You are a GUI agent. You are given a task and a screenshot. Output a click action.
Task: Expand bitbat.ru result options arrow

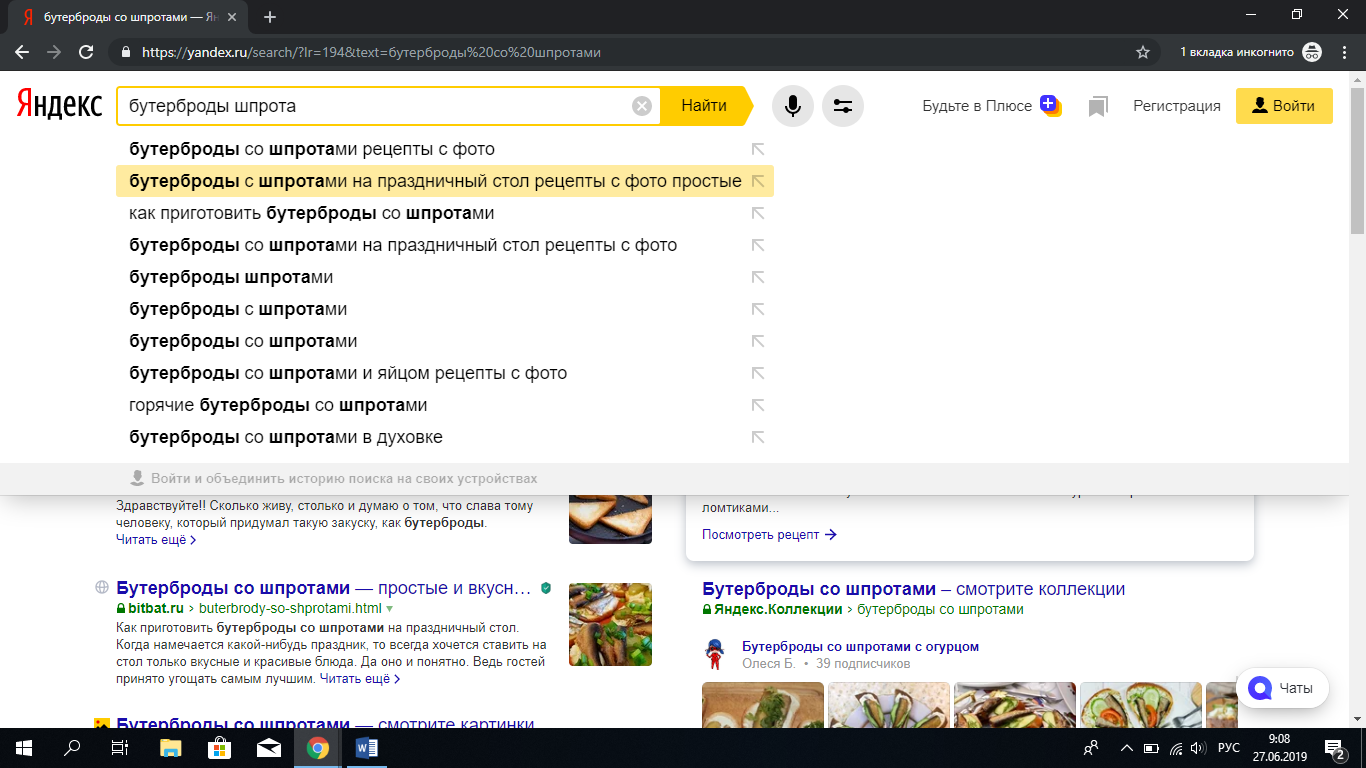point(390,608)
